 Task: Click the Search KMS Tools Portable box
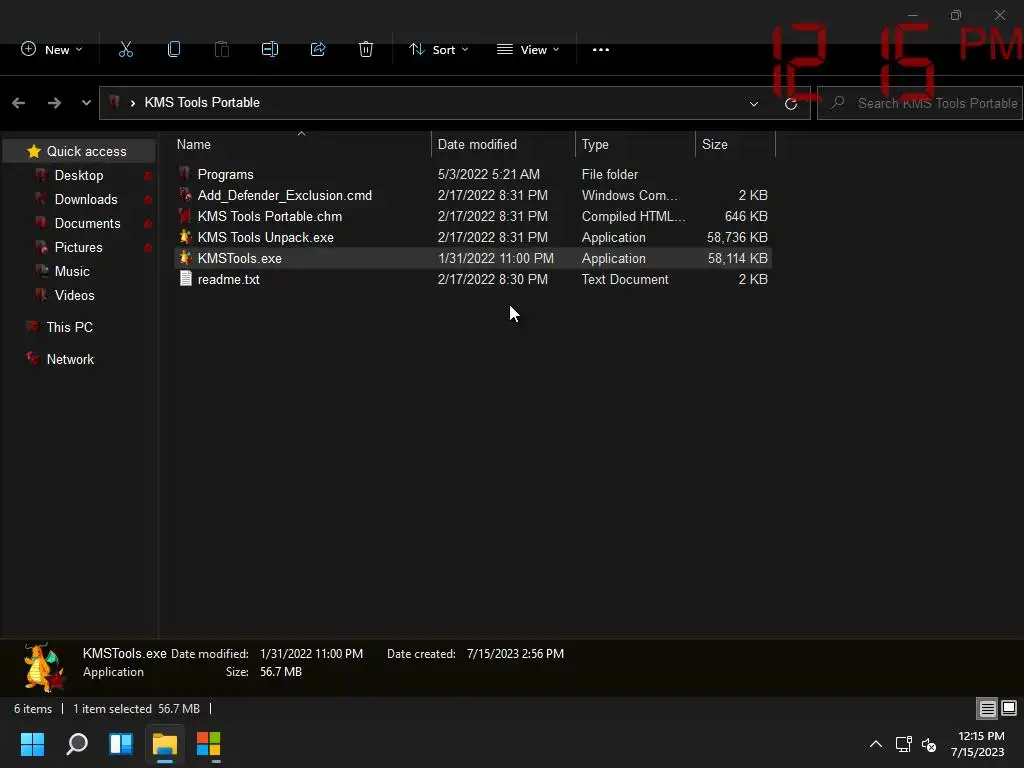click(x=920, y=103)
